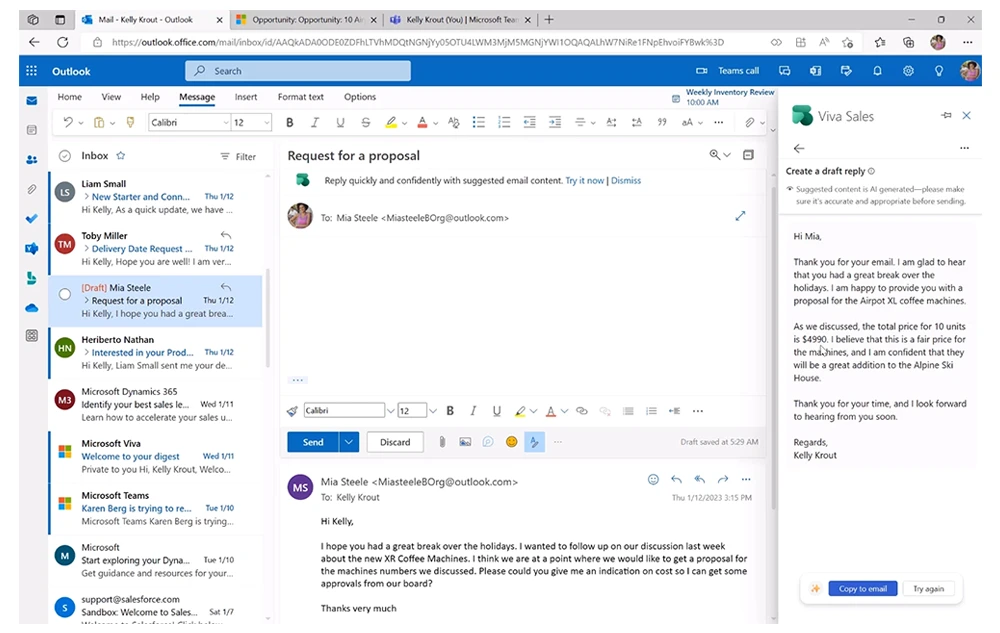Open the OneDrive cloud sidebar icon

pos(32,308)
